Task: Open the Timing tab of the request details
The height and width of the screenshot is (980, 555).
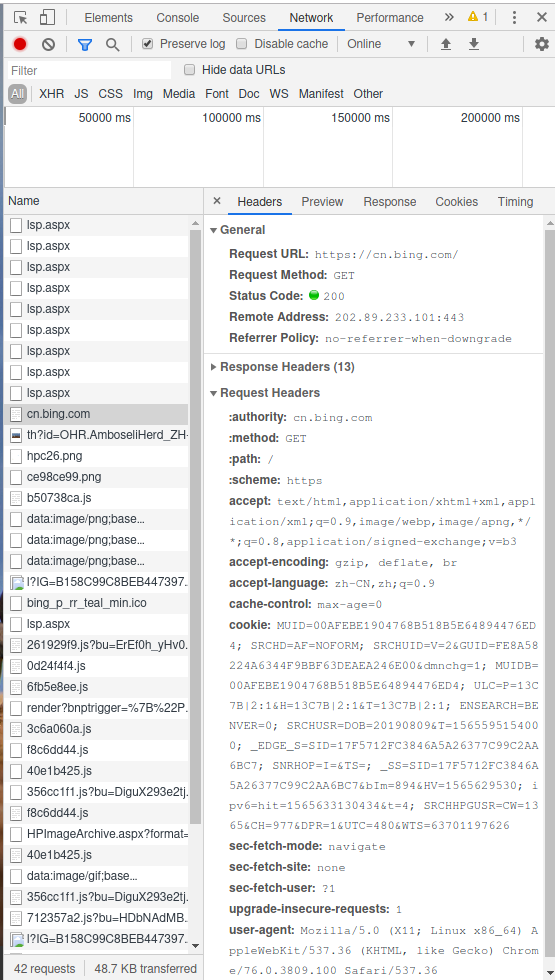Action: pos(516,202)
